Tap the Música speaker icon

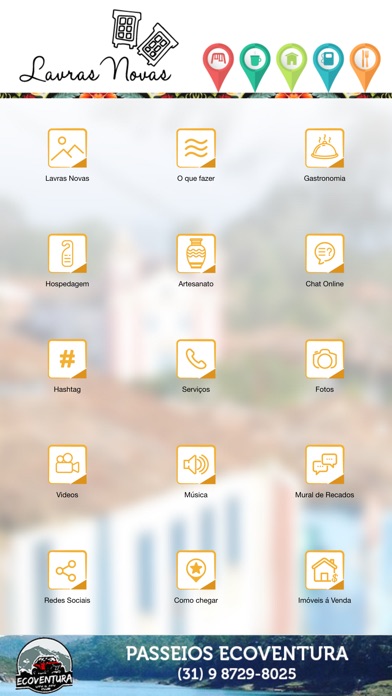(x=196, y=465)
